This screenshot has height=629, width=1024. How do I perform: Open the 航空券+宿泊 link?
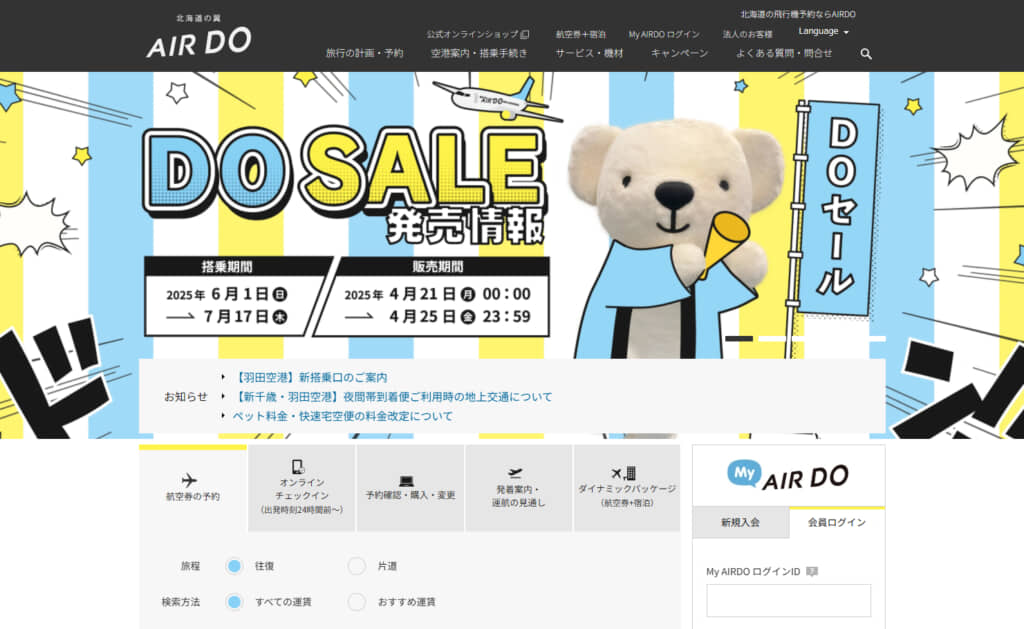(x=581, y=34)
